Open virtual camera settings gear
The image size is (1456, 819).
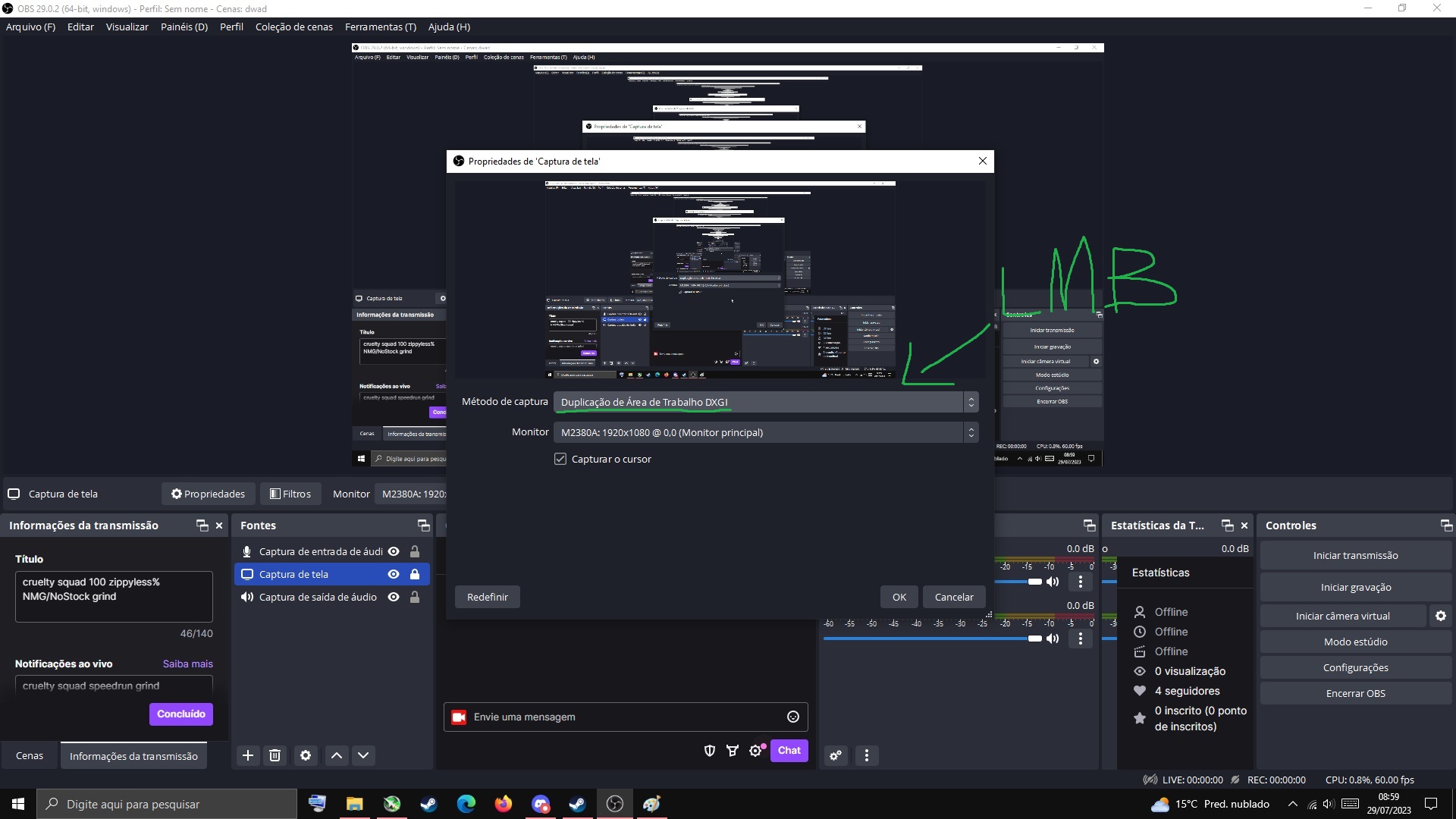point(1441,617)
